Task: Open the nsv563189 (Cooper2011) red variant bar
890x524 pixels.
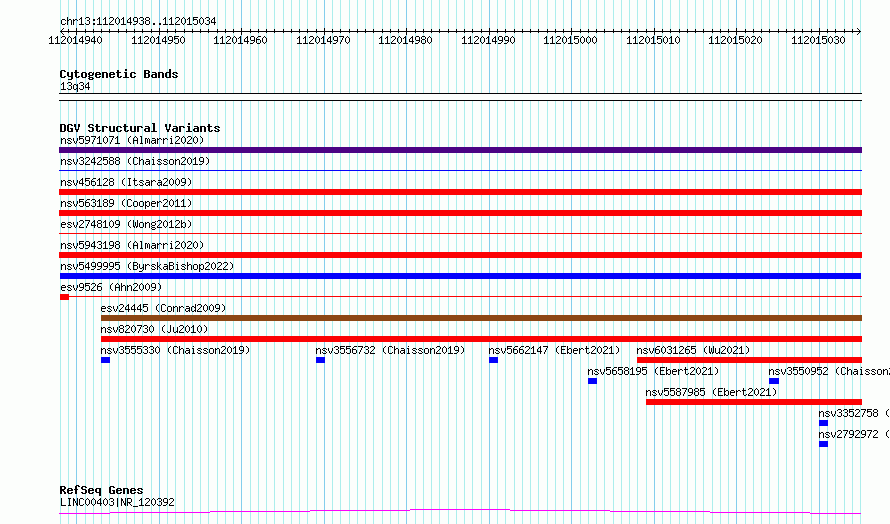Action: pos(460,213)
